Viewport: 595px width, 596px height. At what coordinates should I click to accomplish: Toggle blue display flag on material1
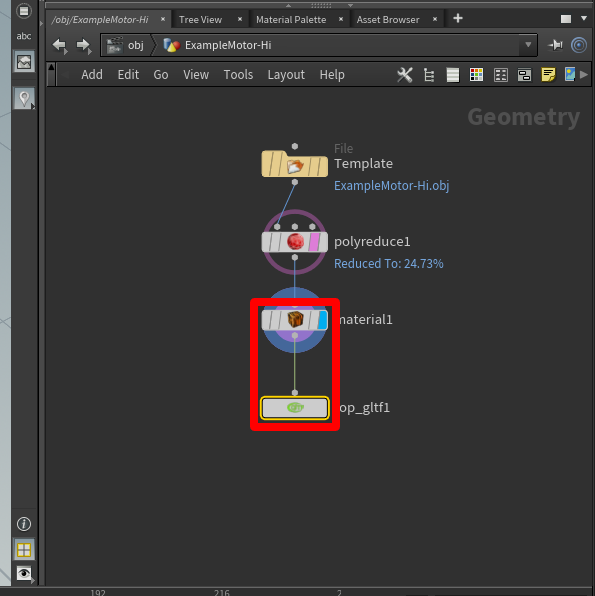click(322, 320)
